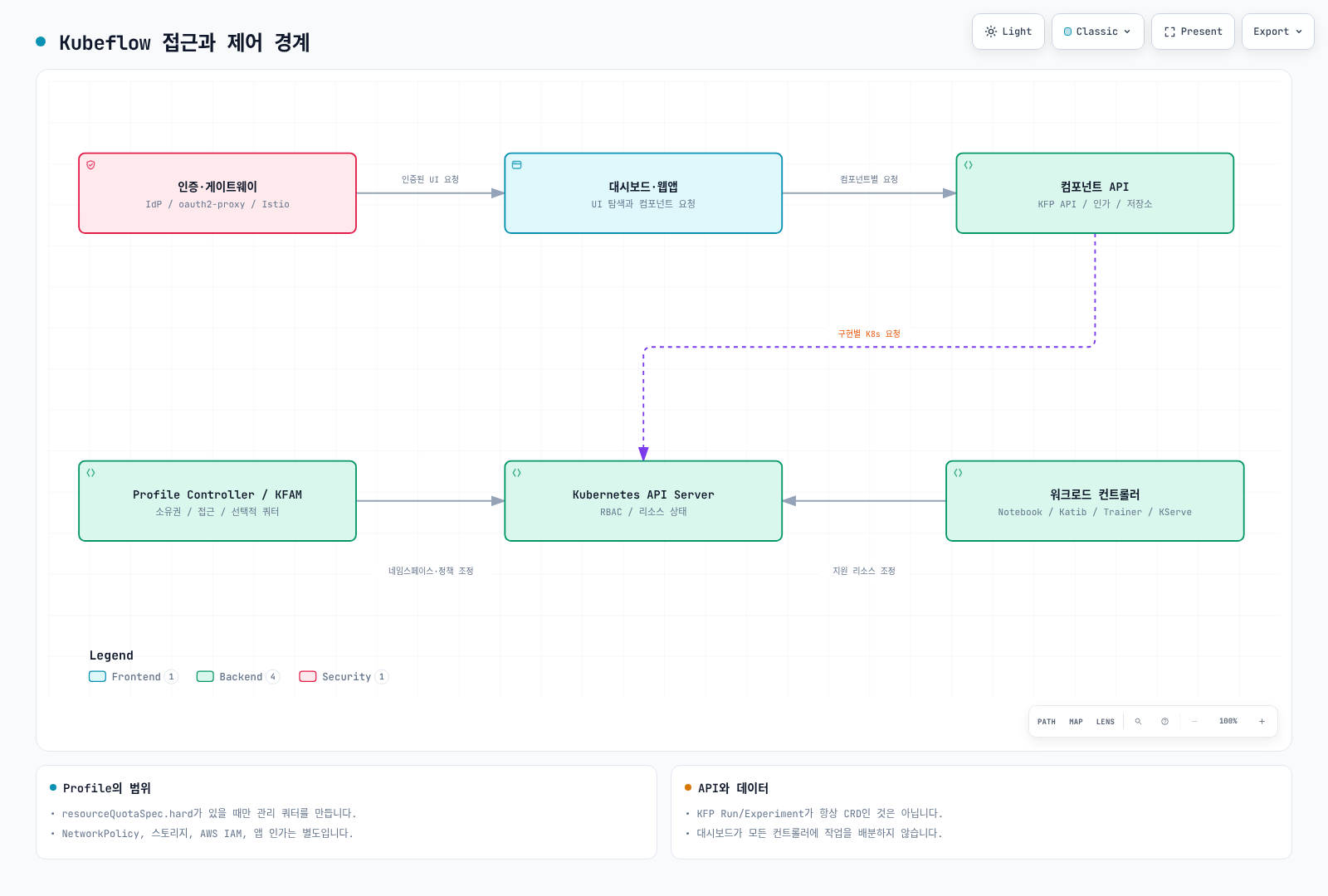Click the 100% zoom level value
1328x896 pixels.
(x=1228, y=722)
